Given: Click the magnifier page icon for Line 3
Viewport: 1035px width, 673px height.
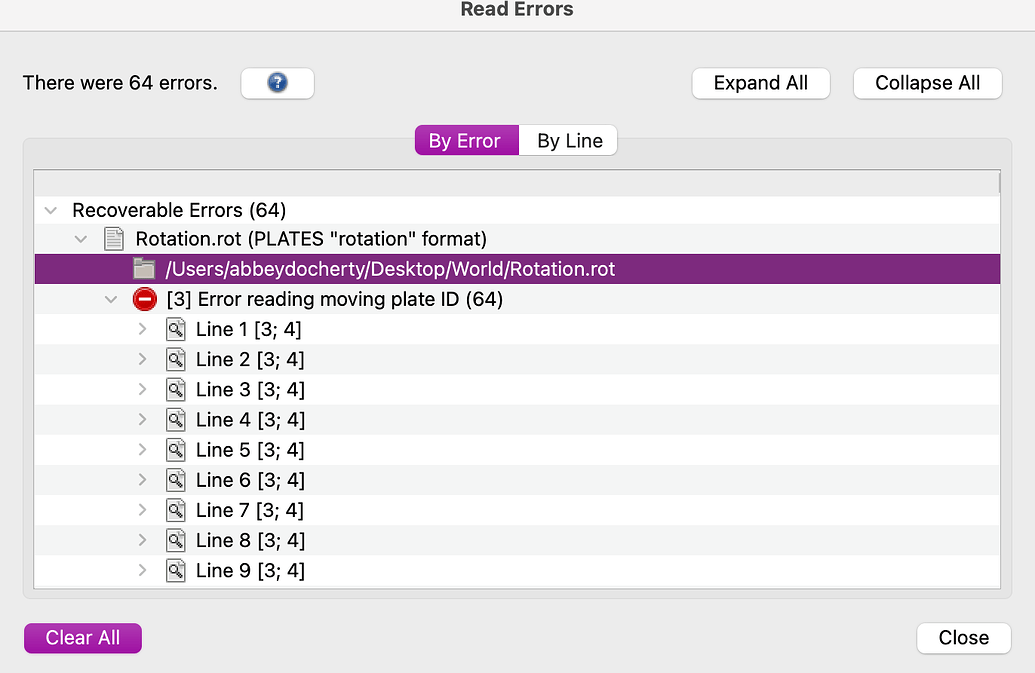Looking at the screenshot, I should [x=176, y=389].
